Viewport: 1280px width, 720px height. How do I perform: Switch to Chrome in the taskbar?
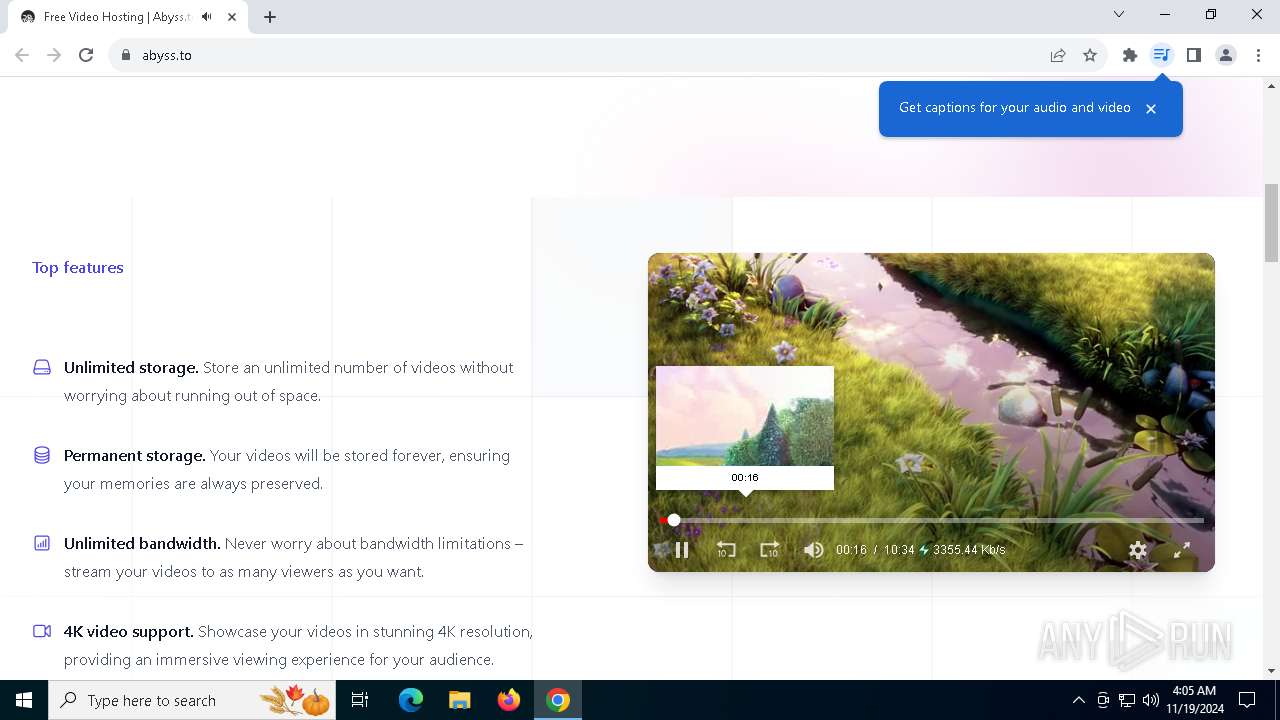click(558, 700)
